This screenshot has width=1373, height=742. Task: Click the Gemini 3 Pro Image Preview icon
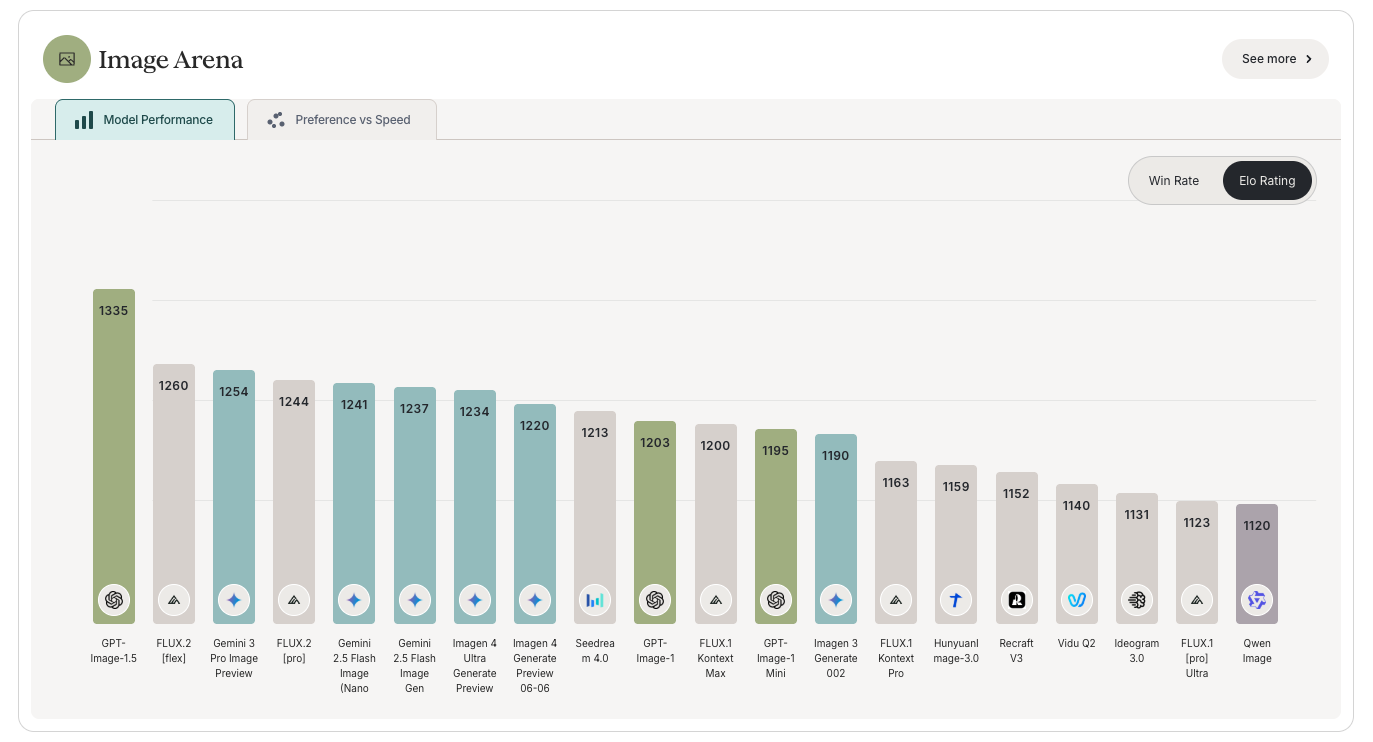pyautogui.click(x=234, y=600)
